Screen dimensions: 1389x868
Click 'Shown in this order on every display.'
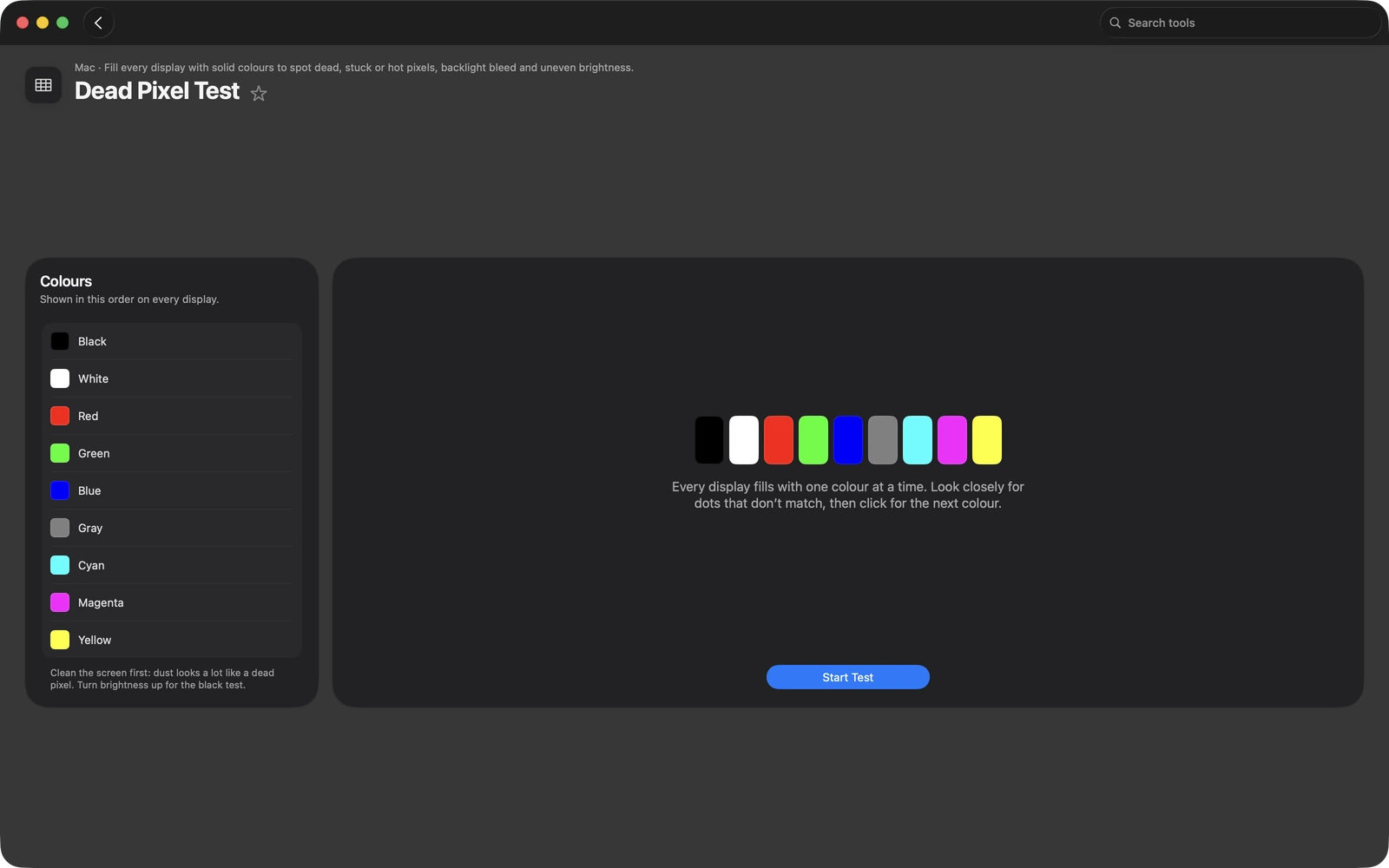click(129, 299)
